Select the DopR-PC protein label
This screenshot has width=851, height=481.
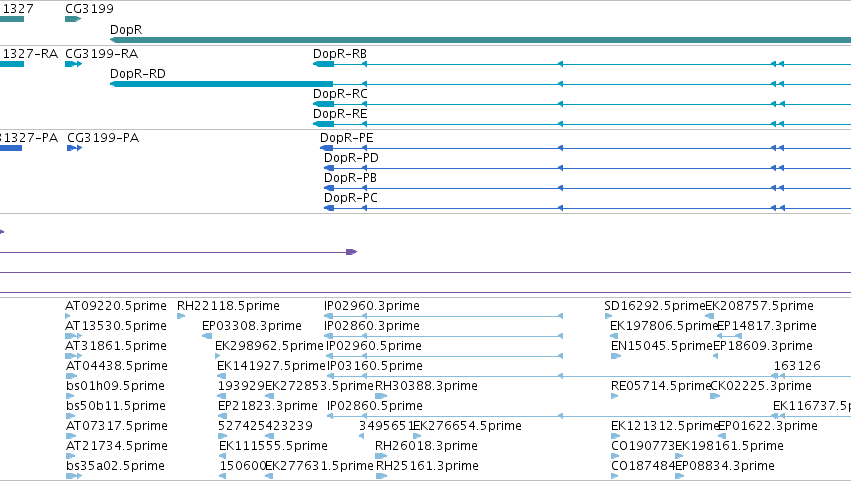coord(351,198)
